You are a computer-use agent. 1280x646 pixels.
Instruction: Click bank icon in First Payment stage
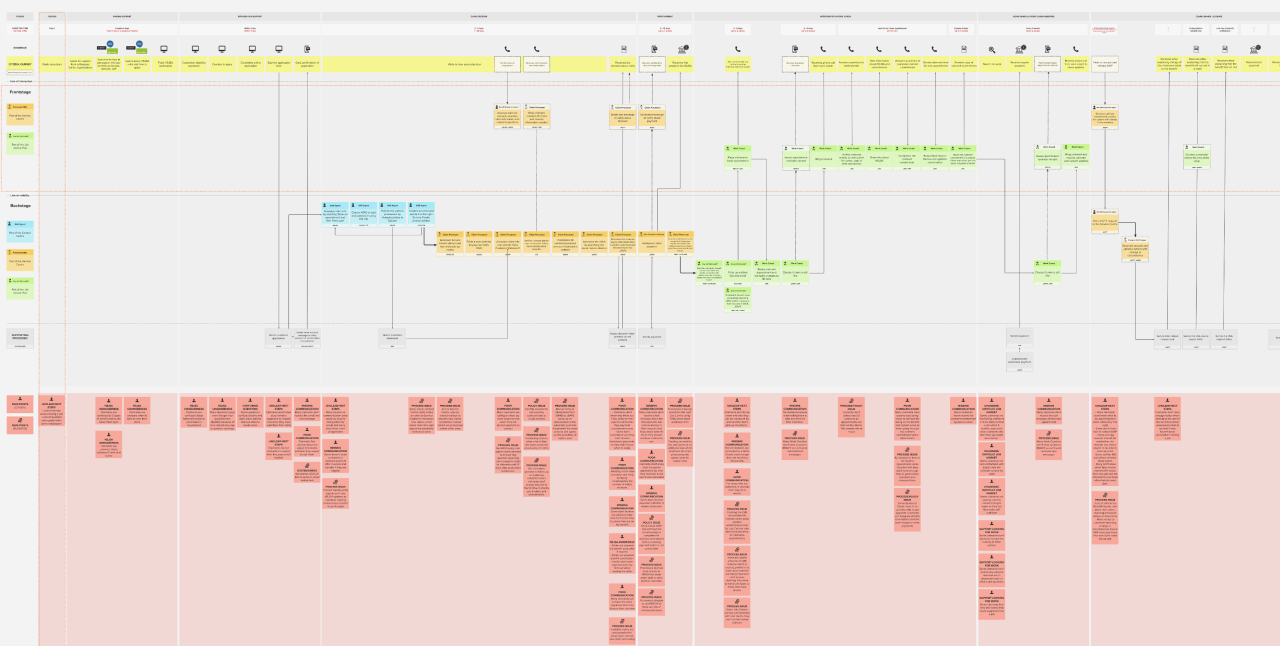click(x=683, y=48)
